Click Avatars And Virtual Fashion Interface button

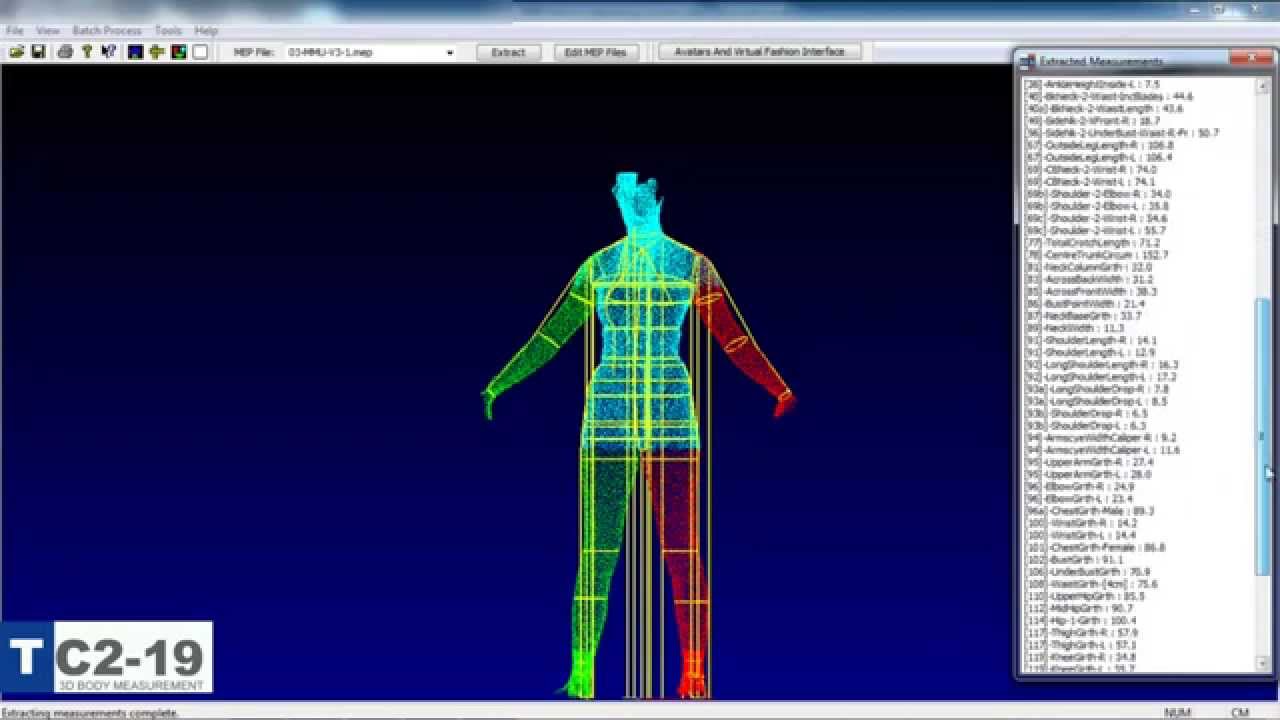[x=760, y=52]
